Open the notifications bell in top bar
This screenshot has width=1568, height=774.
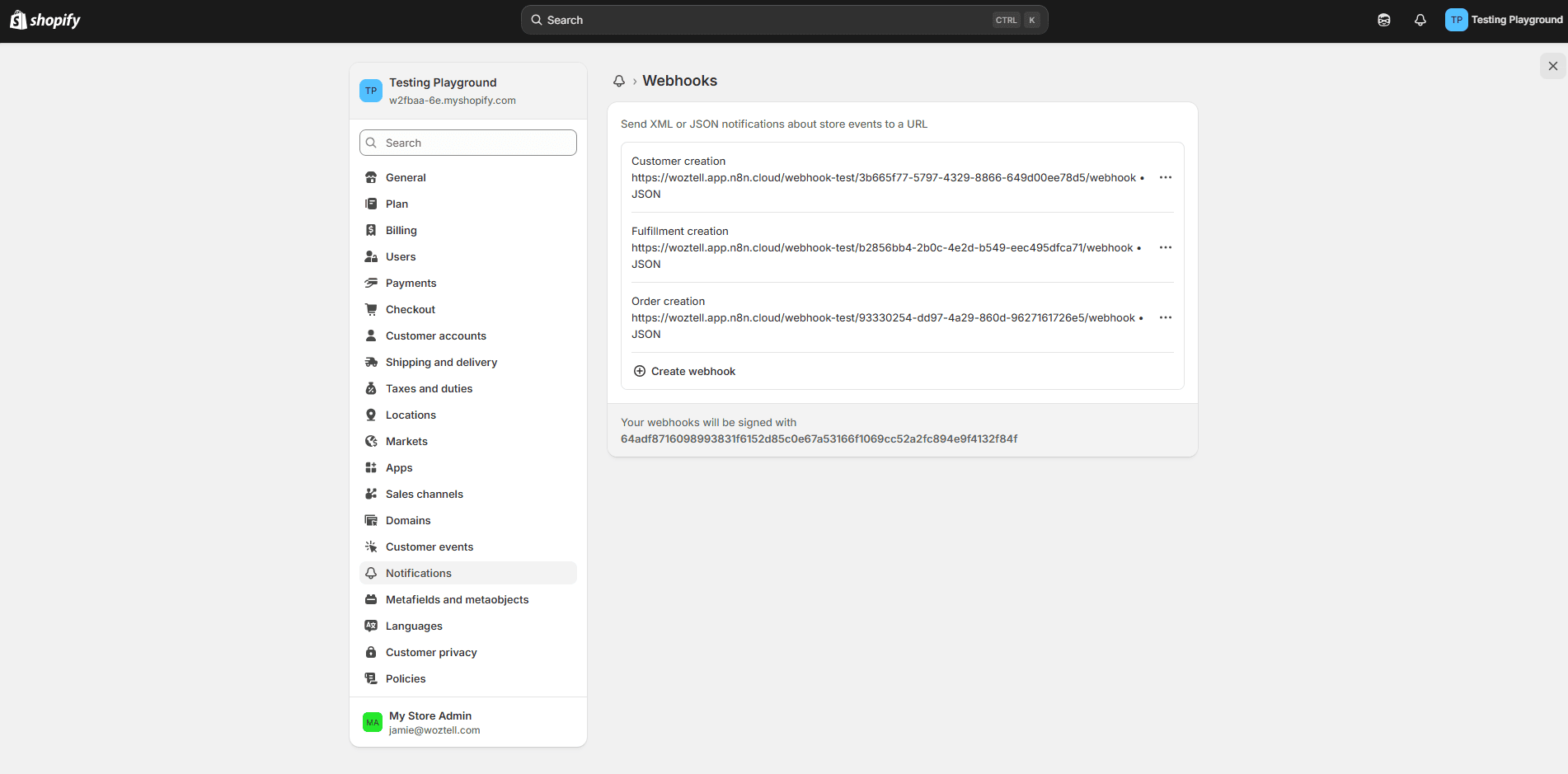tap(1420, 20)
